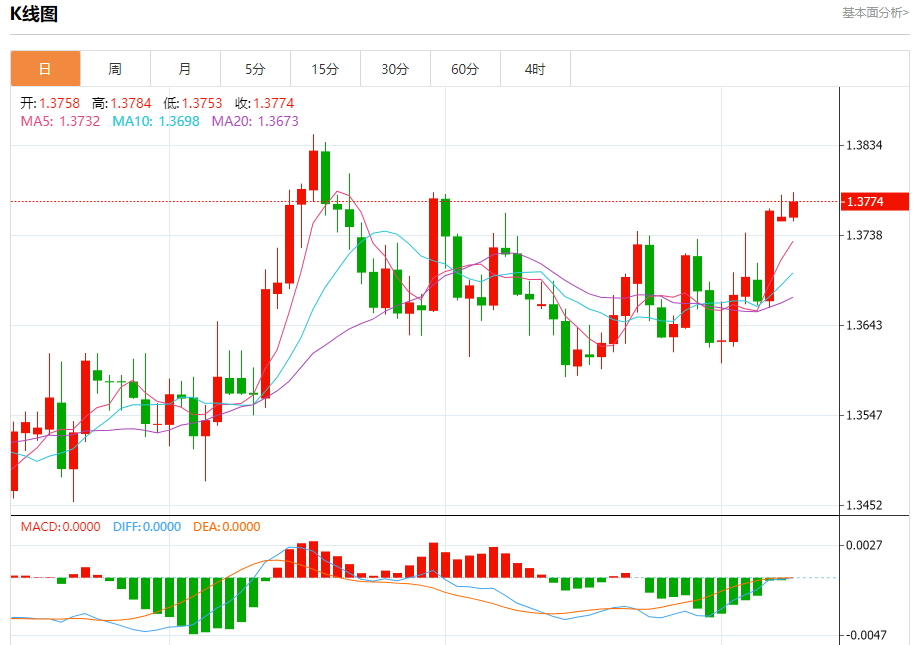The image size is (917, 645).
Task: Click the latest red candlestick at right end
Action: coord(794,209)
